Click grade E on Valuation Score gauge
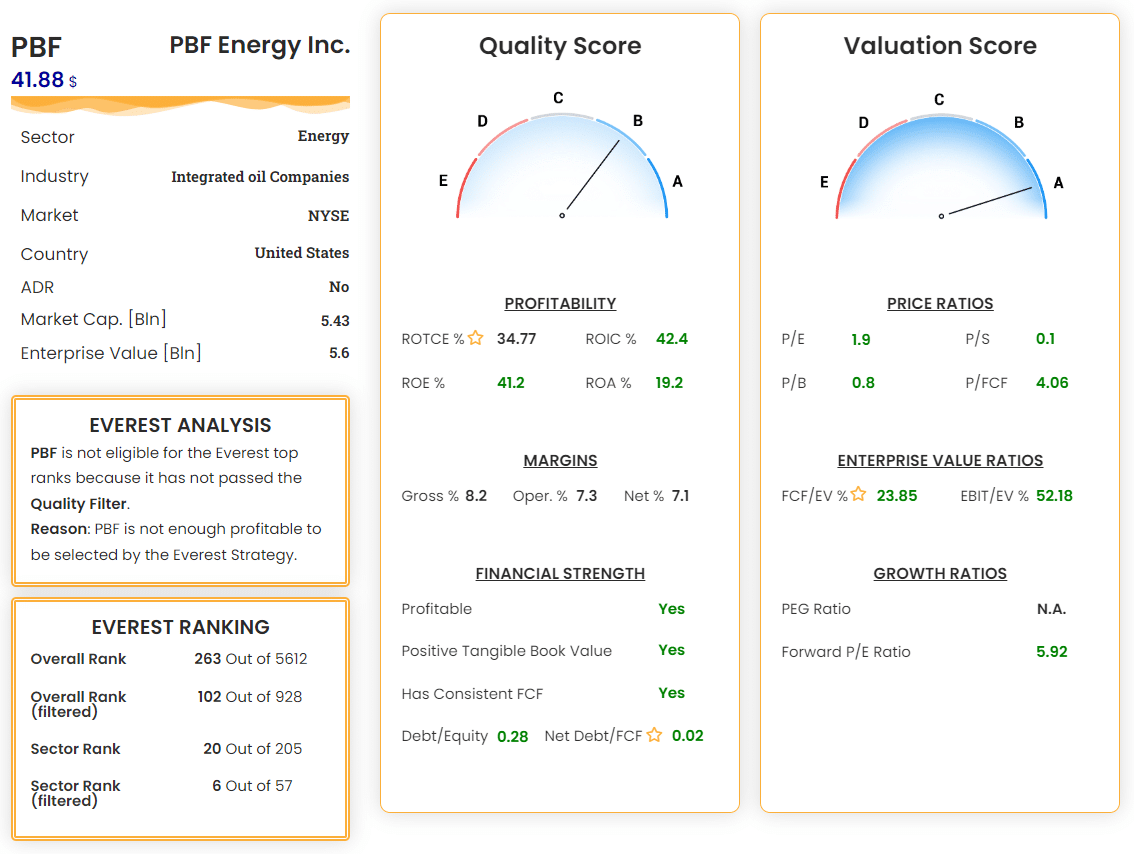This screenshot has height=854, width=1134. tap(824, 182)
